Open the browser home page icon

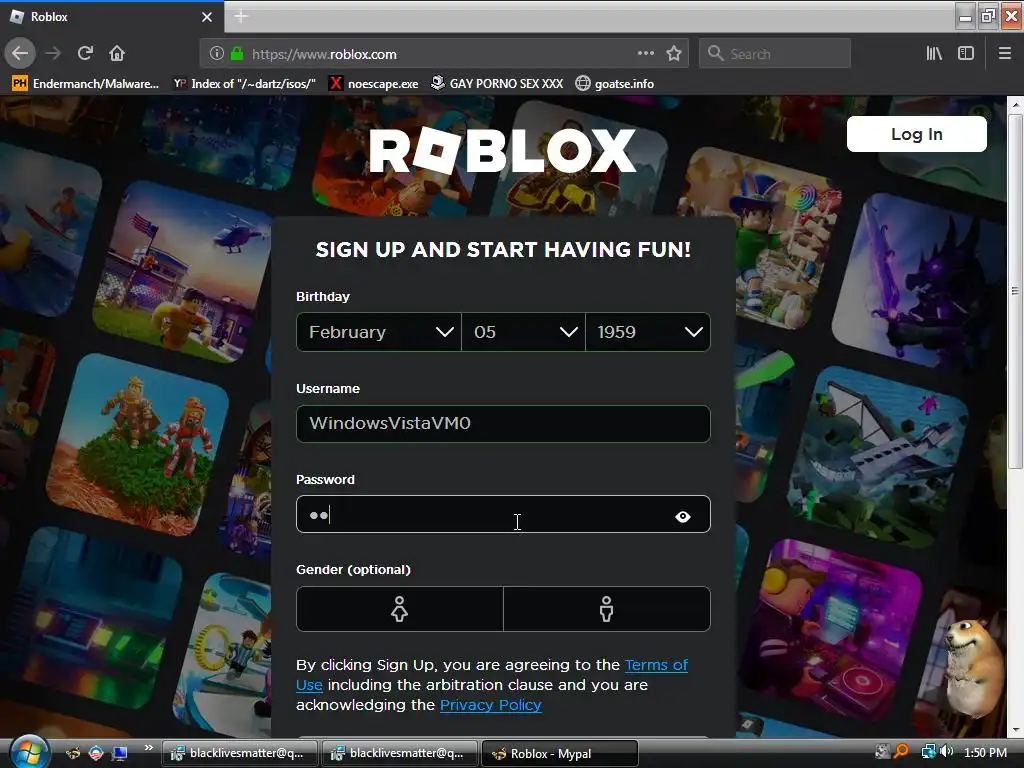coord(117,54)
